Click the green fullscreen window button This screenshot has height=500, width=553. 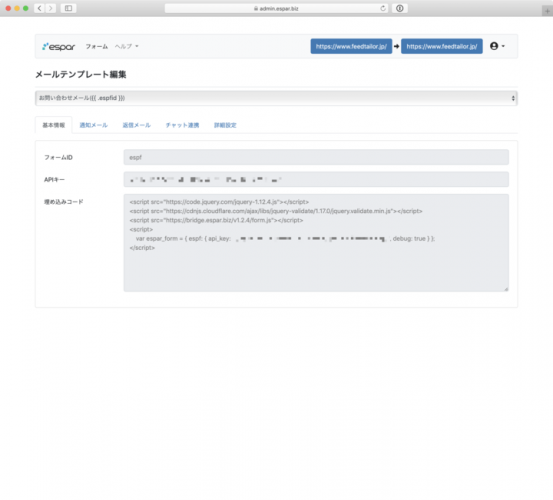[25, 8]
